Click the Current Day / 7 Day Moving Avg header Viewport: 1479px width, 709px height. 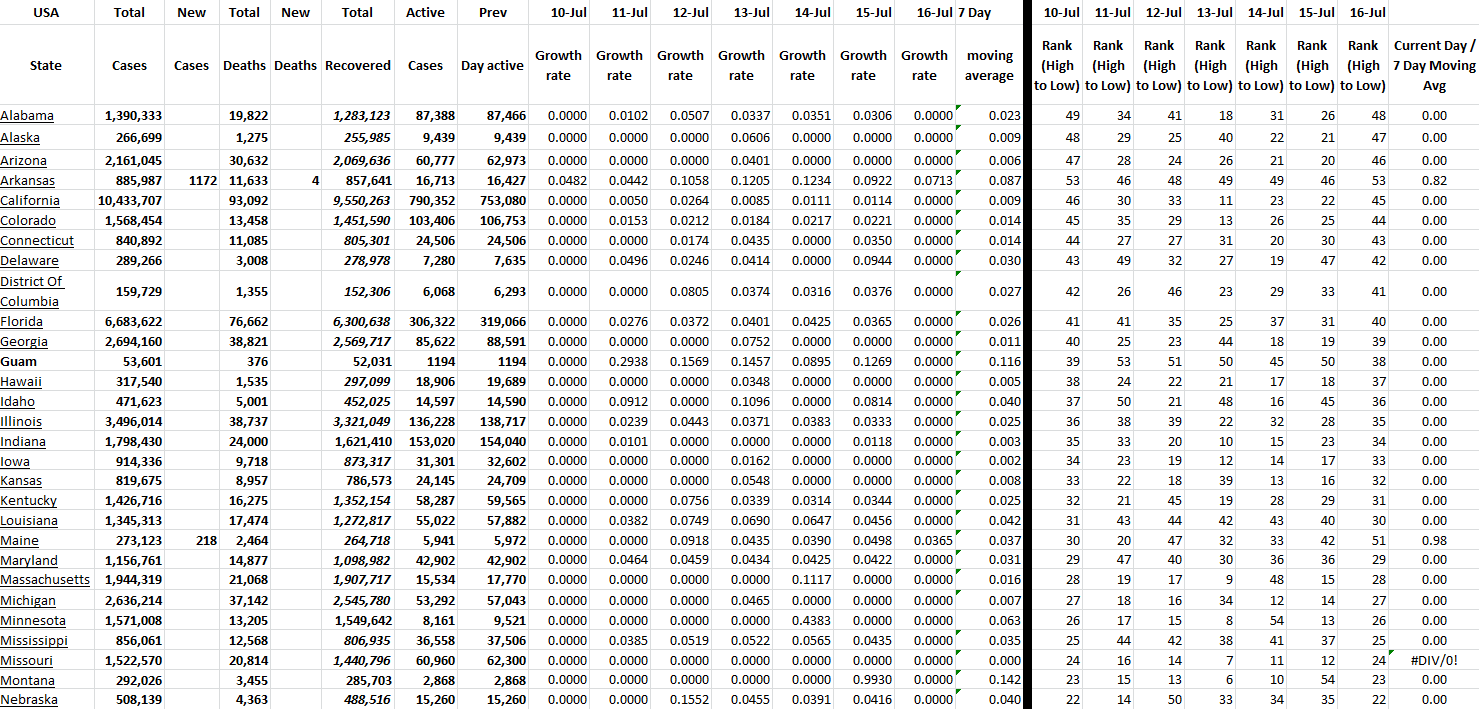coord(1433,65)
